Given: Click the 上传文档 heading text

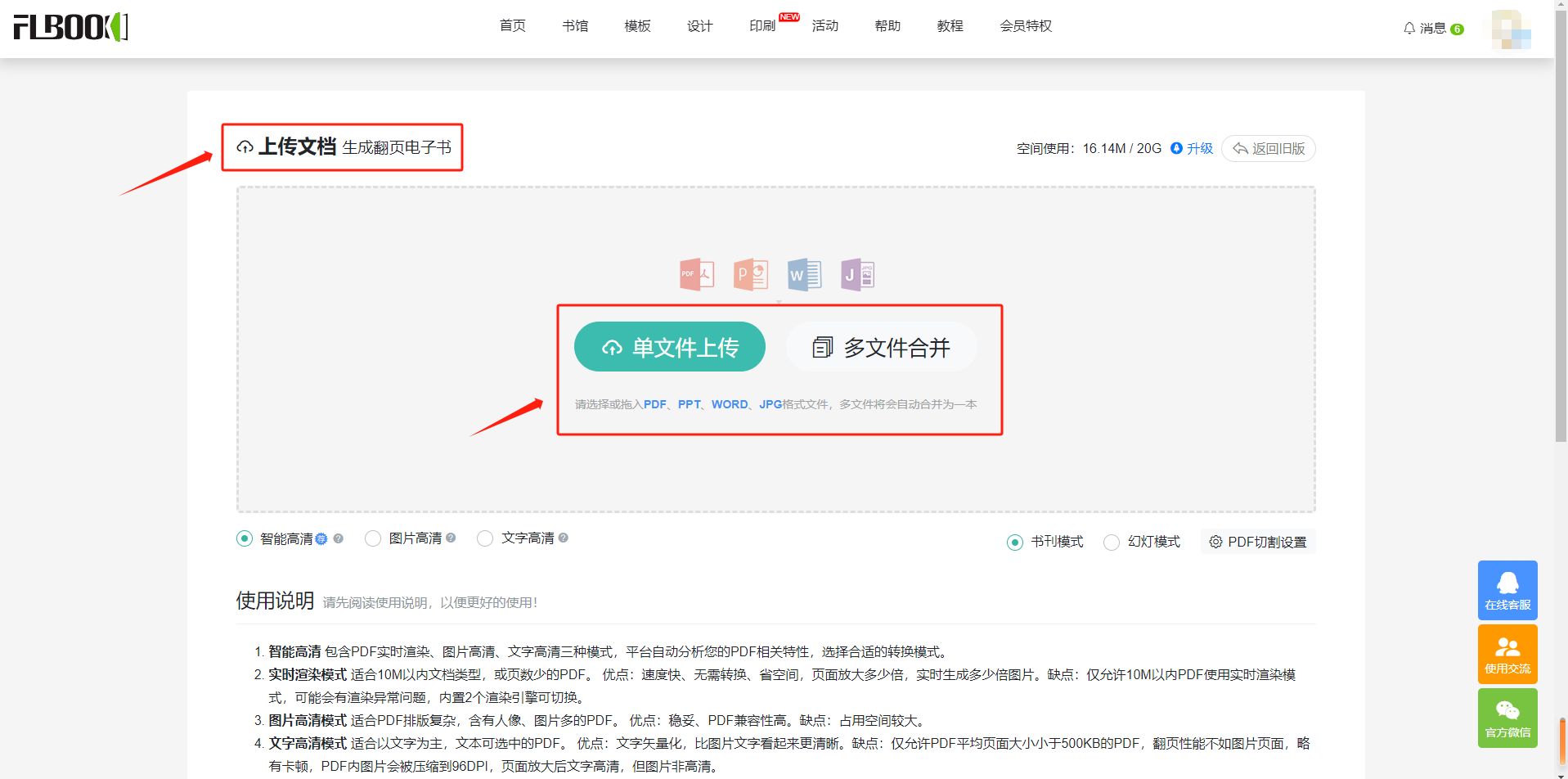Looking at the screenshot, I should coord(298,146).
